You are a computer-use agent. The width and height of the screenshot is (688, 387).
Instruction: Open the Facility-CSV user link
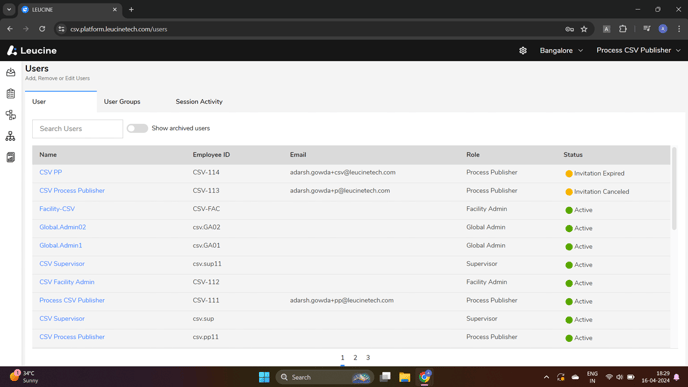57,209
